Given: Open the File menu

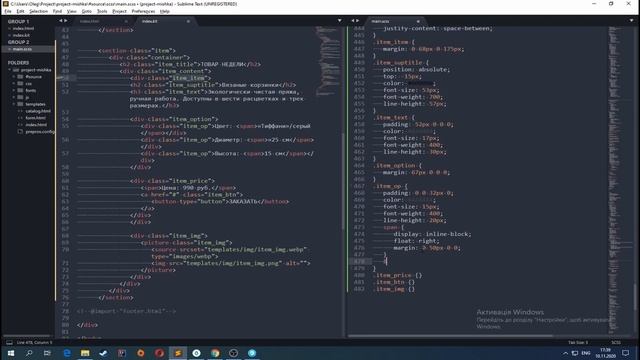Looking at the screenshot, I should (x=8, y=11).
